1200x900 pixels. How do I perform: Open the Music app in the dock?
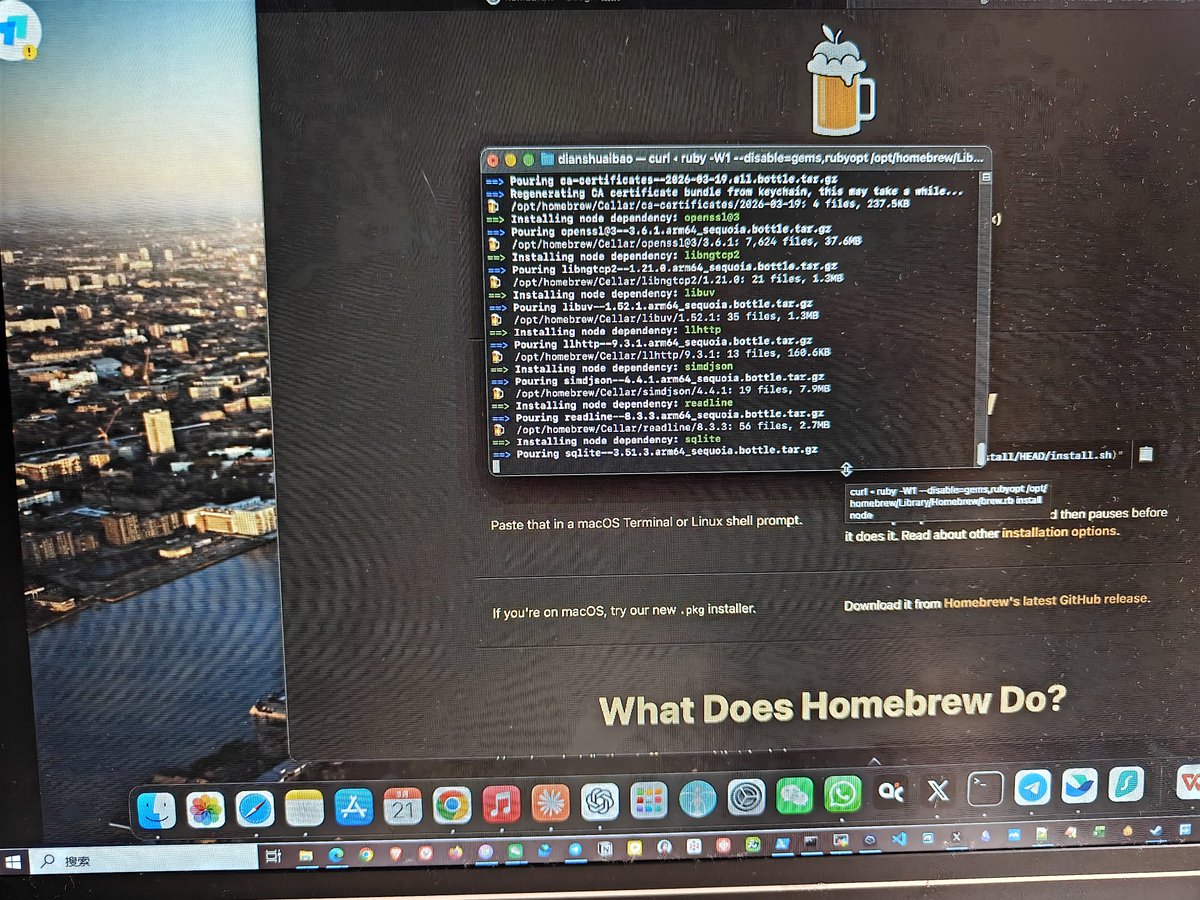click(x=501, y=803)
